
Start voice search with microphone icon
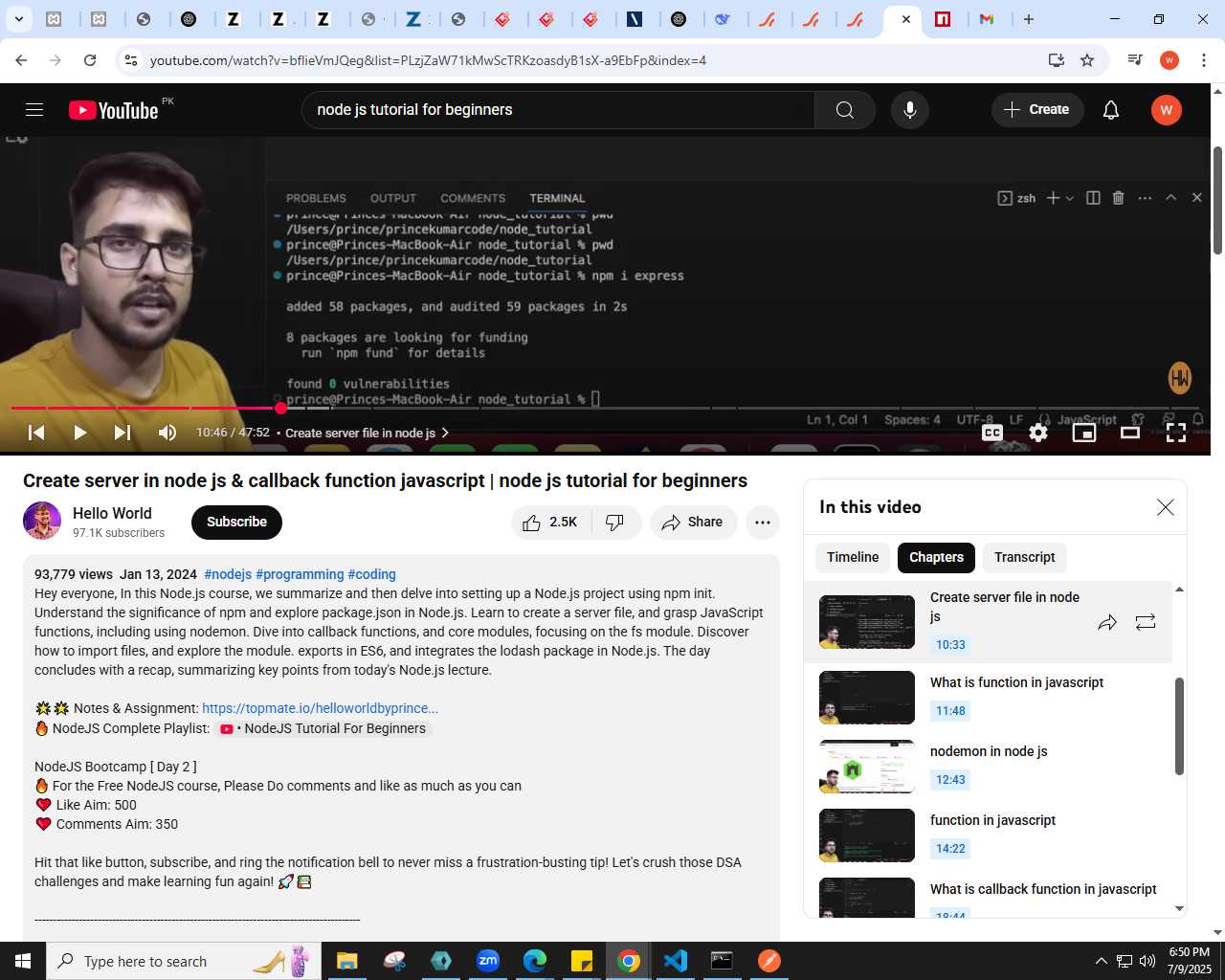click(x=910, y=110)
